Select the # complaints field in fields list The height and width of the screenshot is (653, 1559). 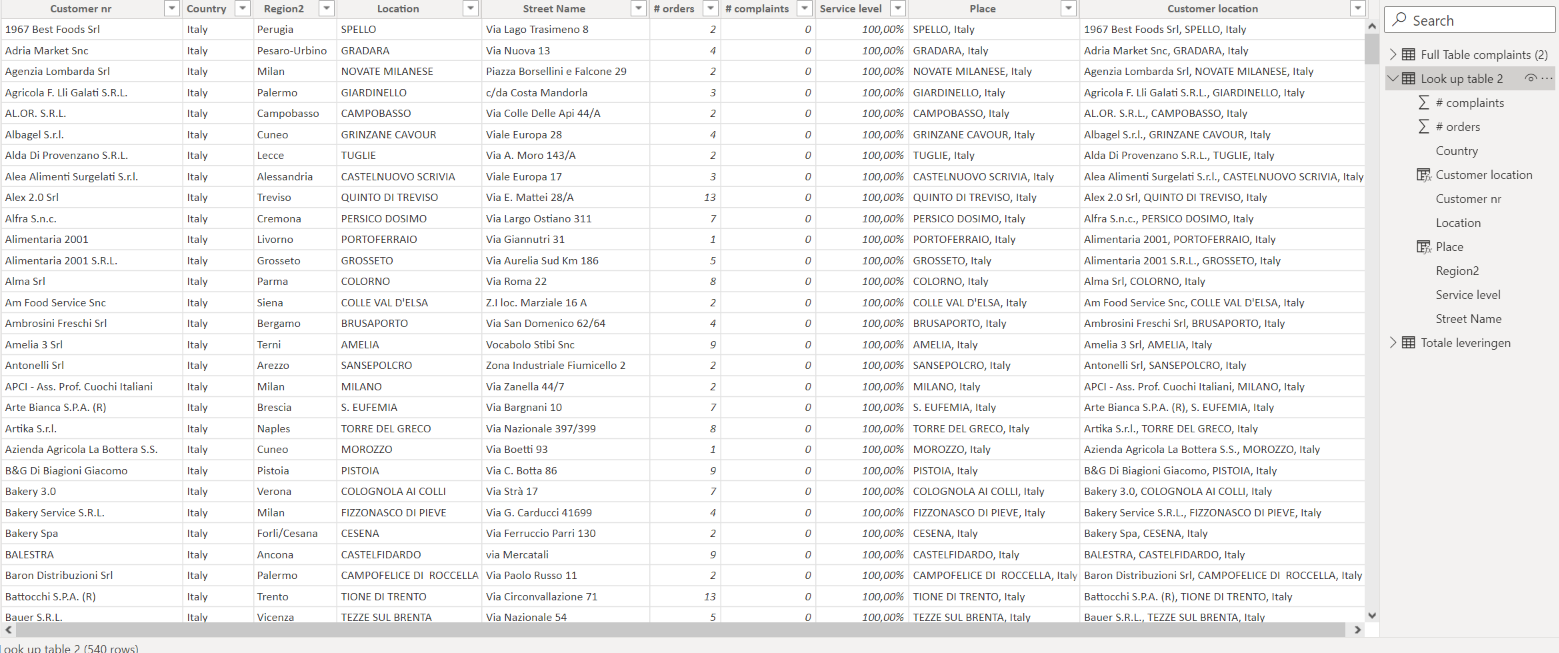tap(1470, 103)
